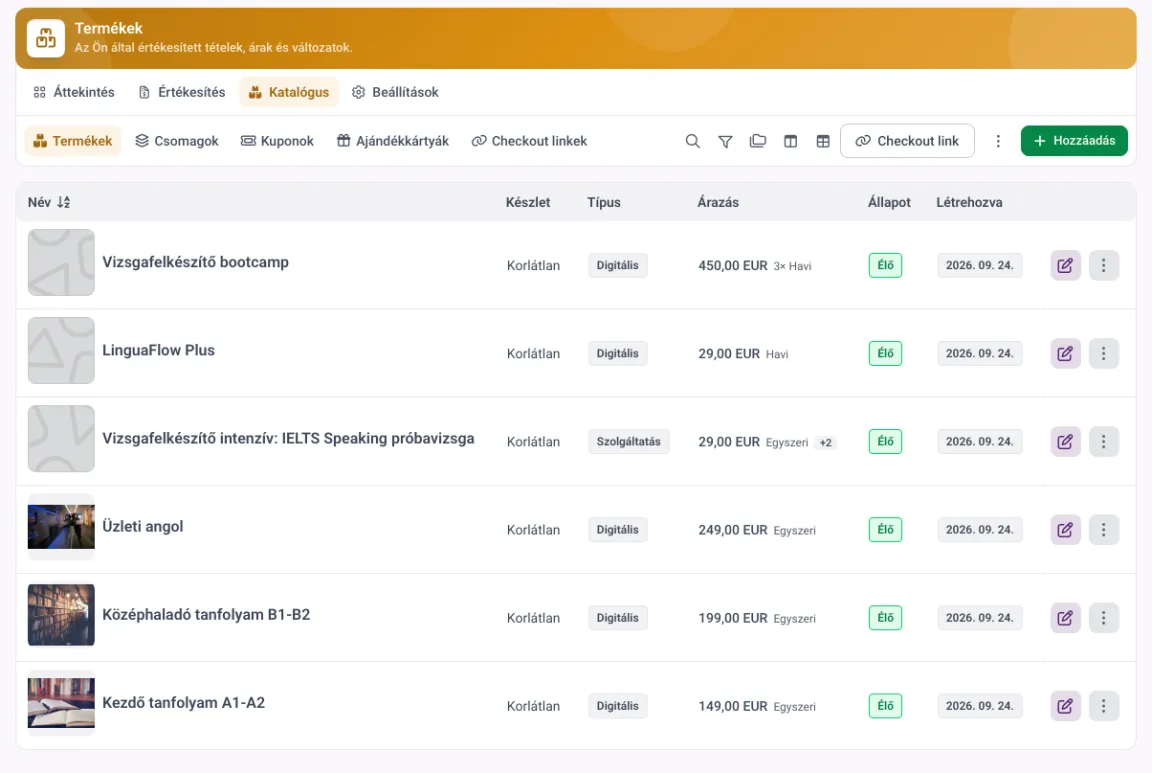View the Checkout linkek sub-tab
Viewport: 1152px width, 773px height.
pyautogui.click(x=530, y=141)
